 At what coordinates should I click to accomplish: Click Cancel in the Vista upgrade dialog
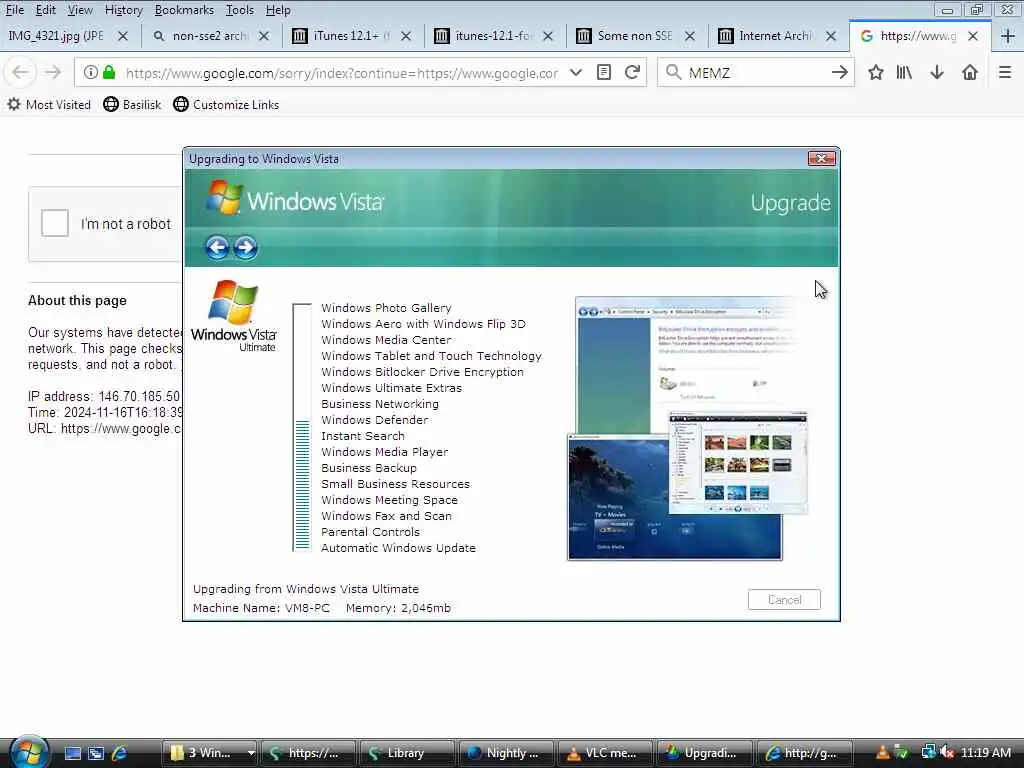784,600
